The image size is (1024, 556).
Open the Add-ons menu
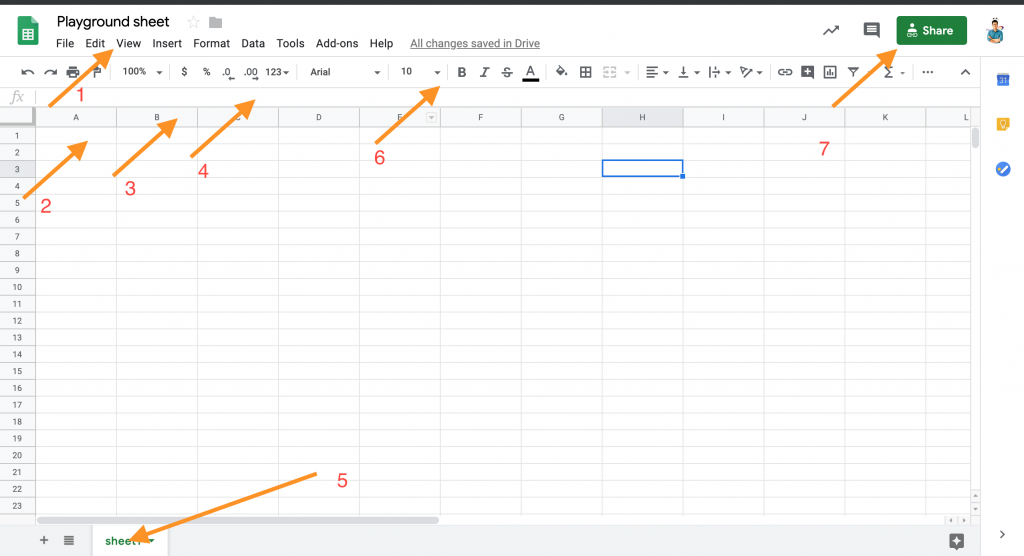tap(337, 43)
